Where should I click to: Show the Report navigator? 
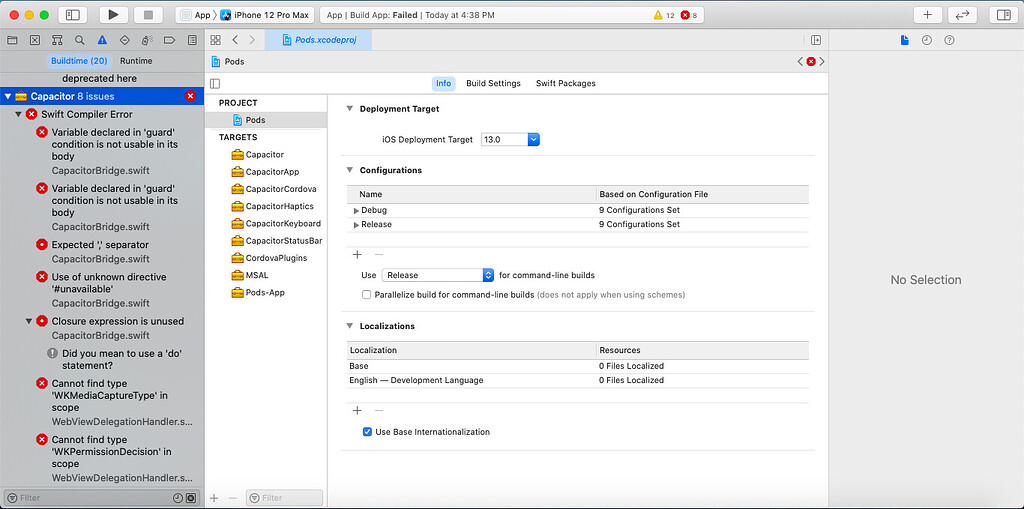(x=192, y=40)
